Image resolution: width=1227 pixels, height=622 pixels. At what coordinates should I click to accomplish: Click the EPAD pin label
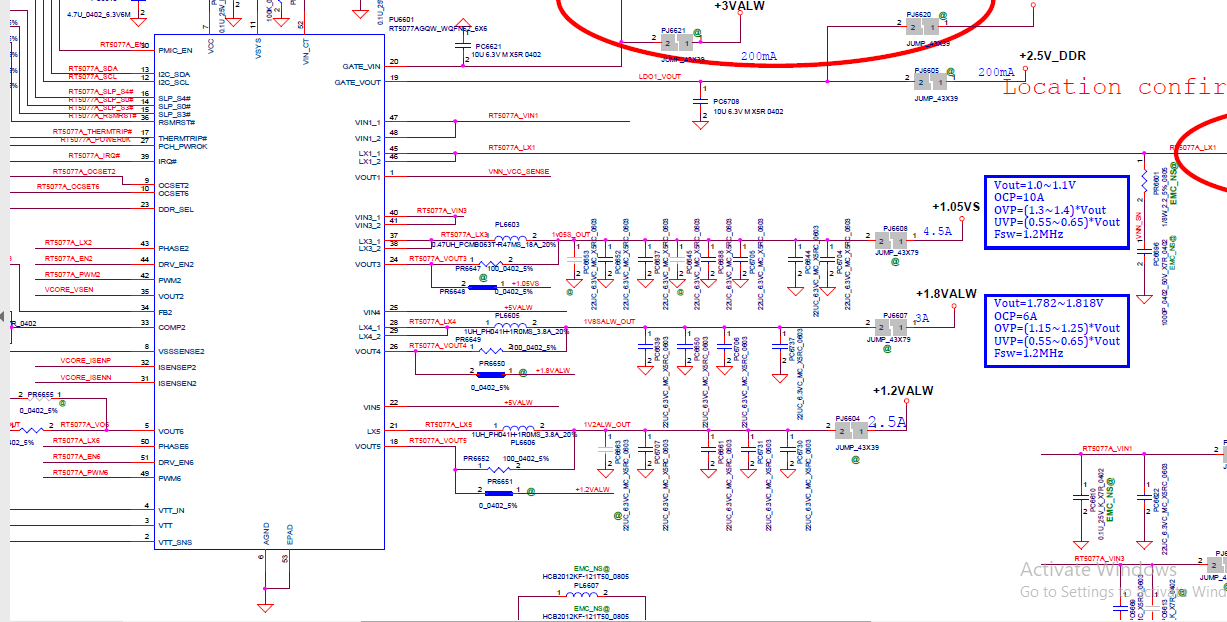[x=289, y=533]
